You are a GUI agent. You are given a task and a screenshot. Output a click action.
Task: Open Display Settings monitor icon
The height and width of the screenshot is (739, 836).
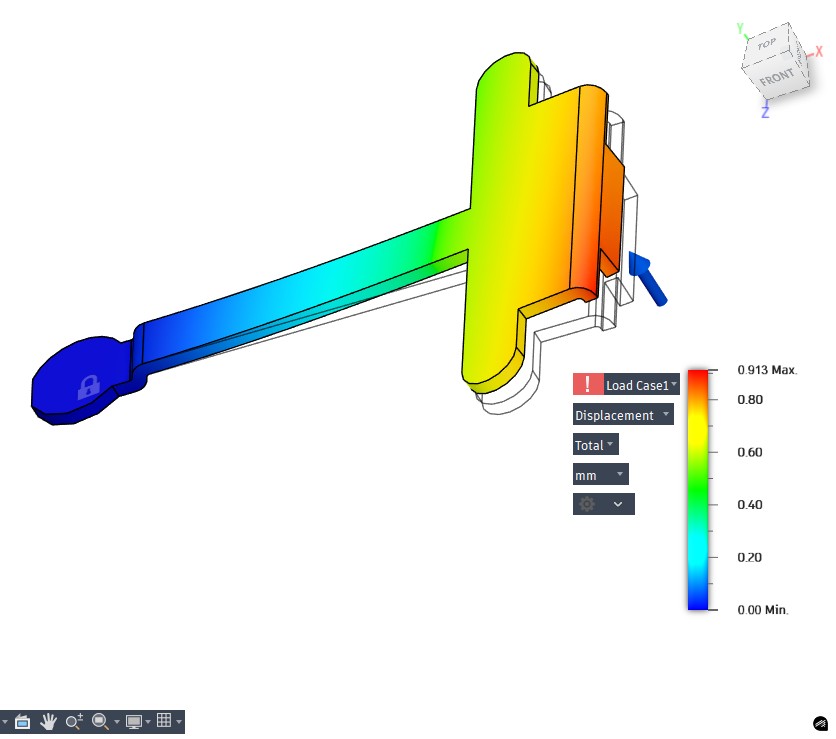[x=134, y=721]
